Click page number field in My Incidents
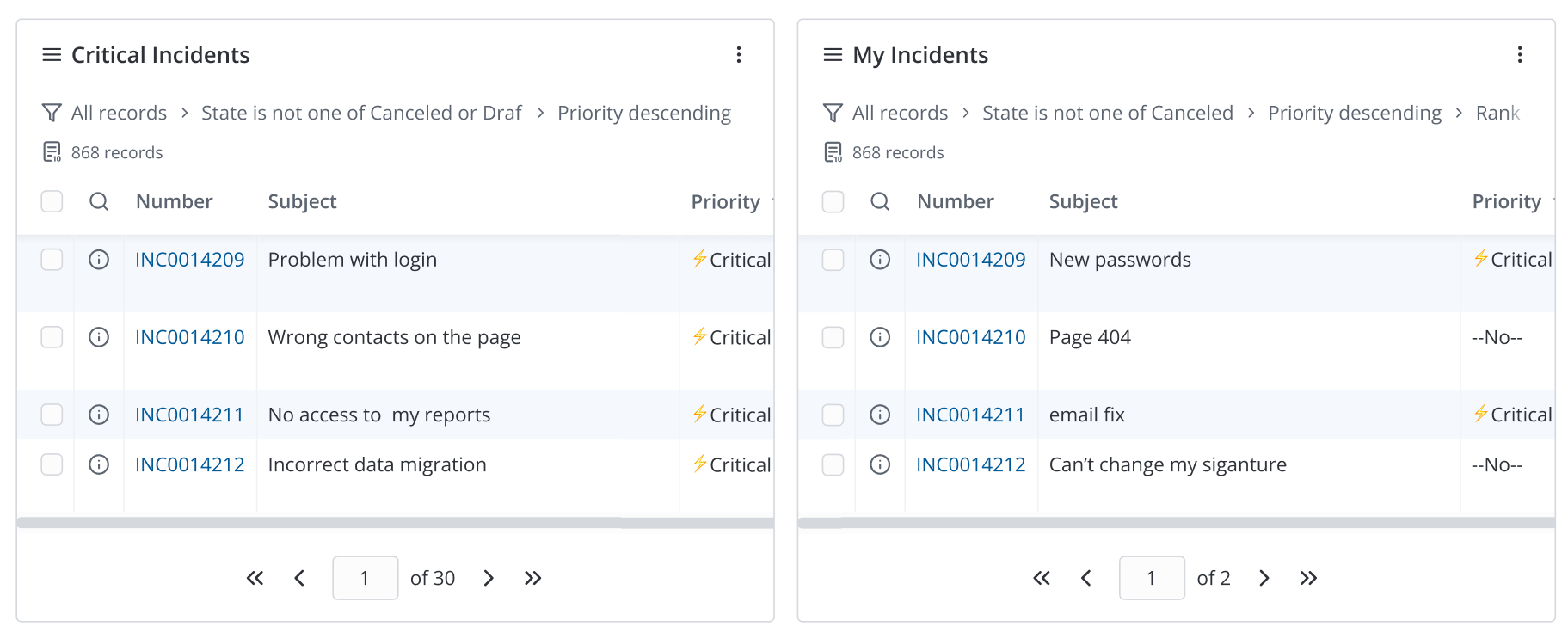This screenshot has height=639, width=1568. pyautogui.click(x=1152, y=578)
